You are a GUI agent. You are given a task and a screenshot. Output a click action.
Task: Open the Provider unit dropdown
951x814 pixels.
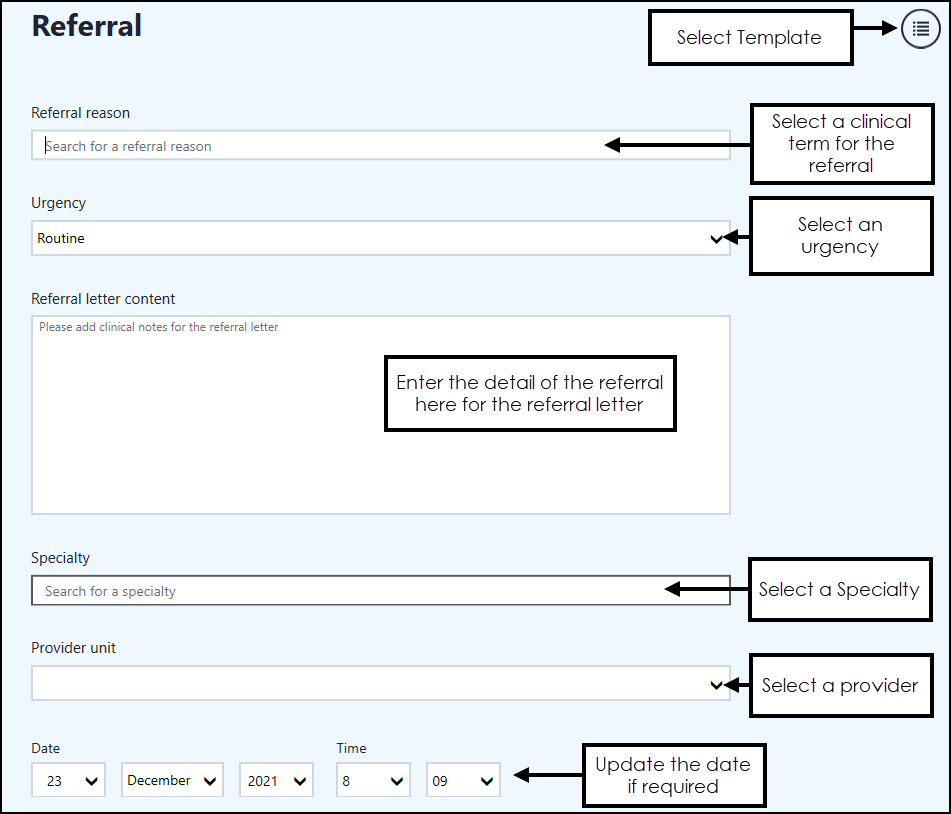[x=380, y=685]
